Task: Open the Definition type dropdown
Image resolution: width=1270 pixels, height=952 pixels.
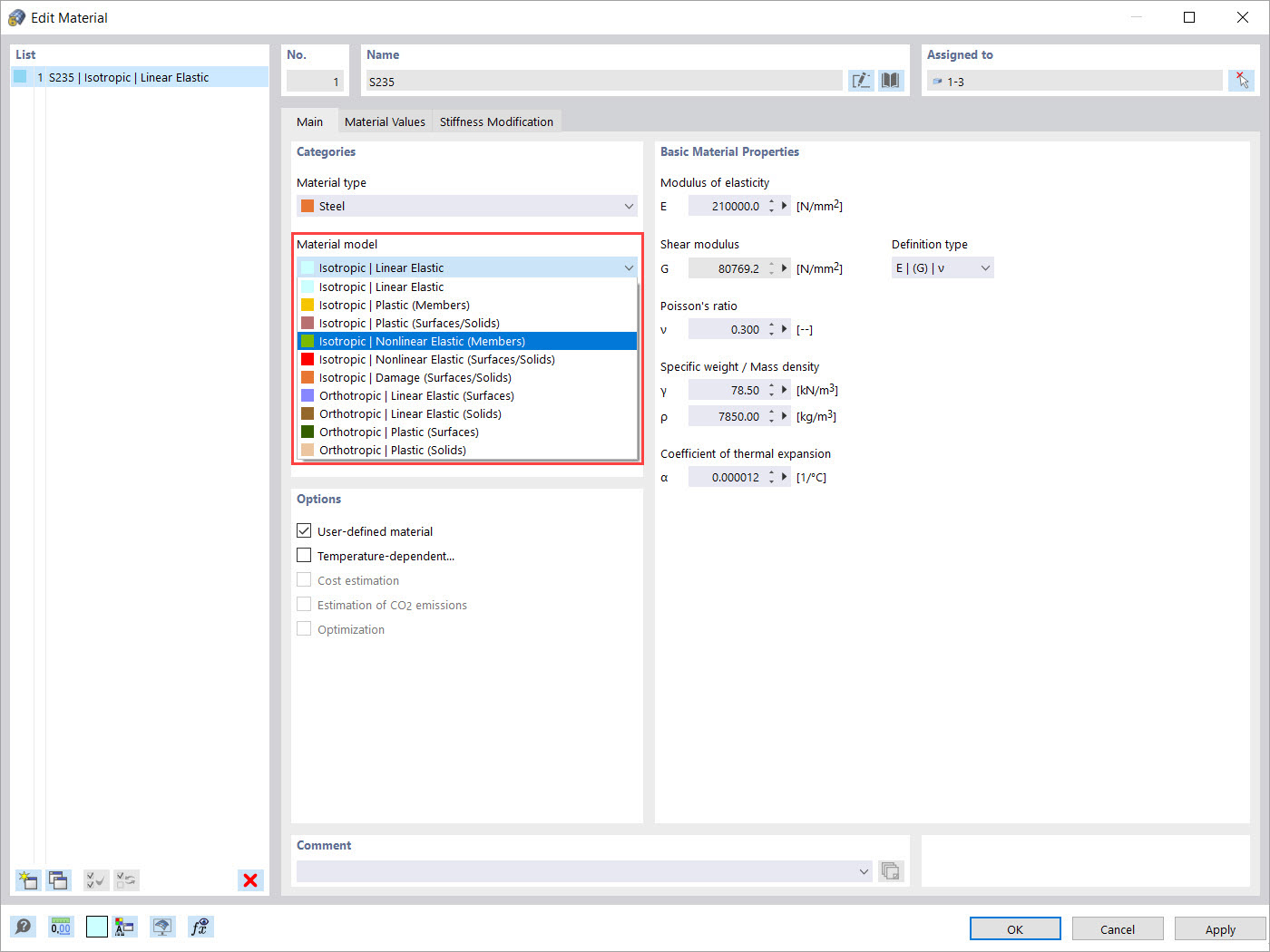Action: (943, 267)
